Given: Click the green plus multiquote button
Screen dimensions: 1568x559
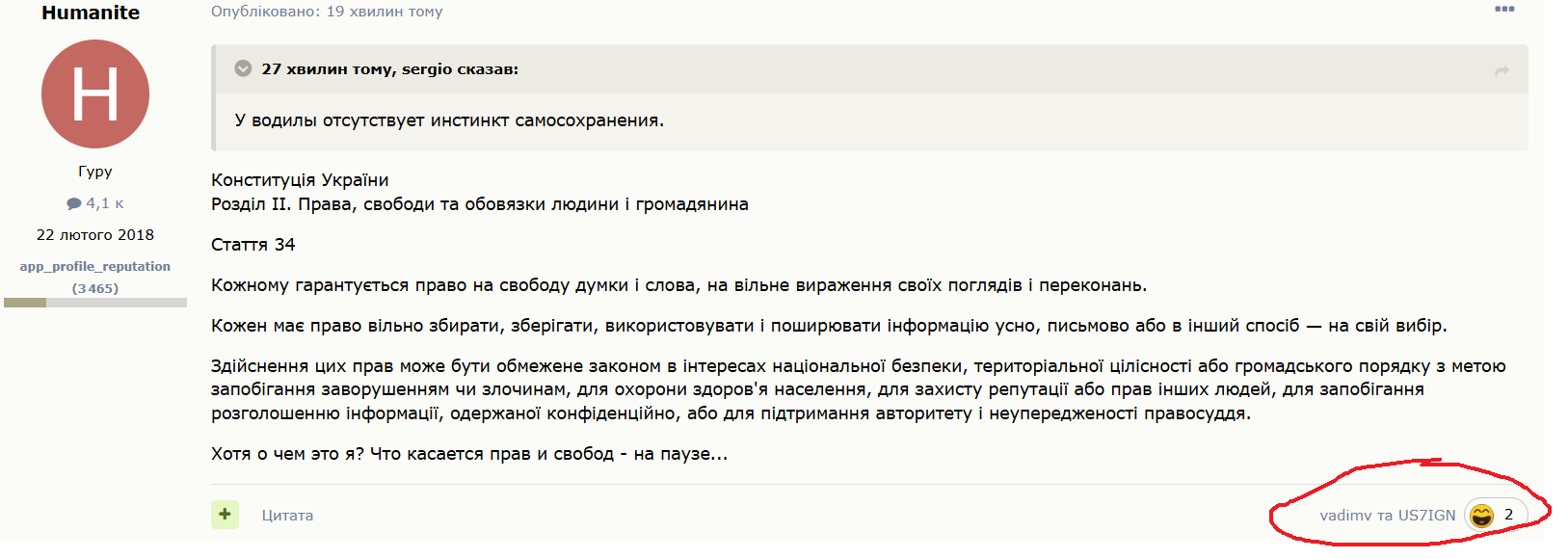Looking at the screenshot, I should 225,515.
